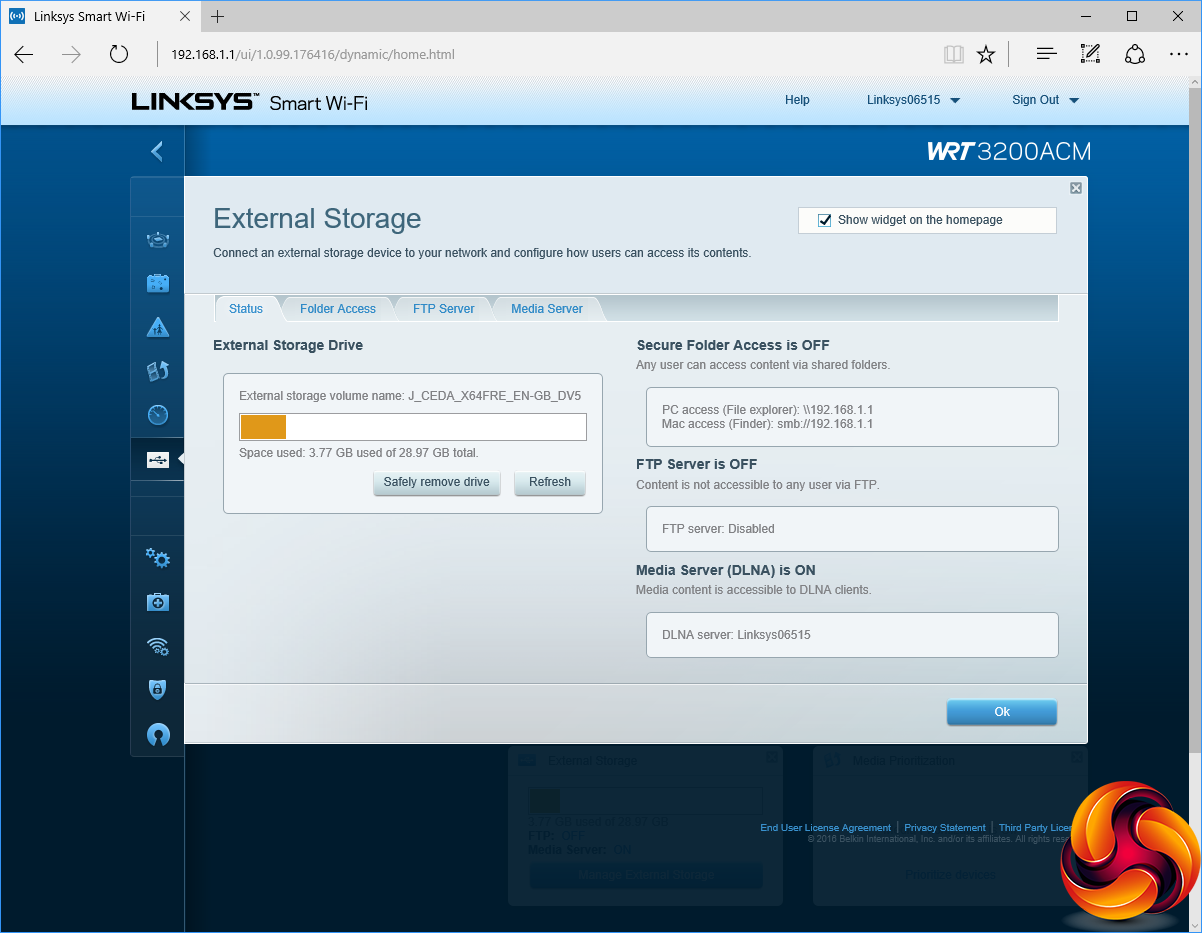Open Guest Access briefcase icon
Image resolution: width=1202 pixels, height=933 pixels.
(x=157, y=283)
